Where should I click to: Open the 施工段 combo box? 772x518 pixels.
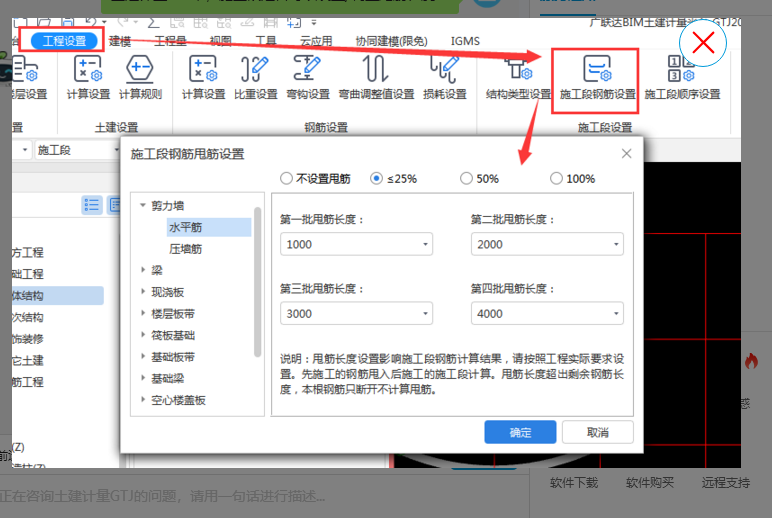pos(78,150)
